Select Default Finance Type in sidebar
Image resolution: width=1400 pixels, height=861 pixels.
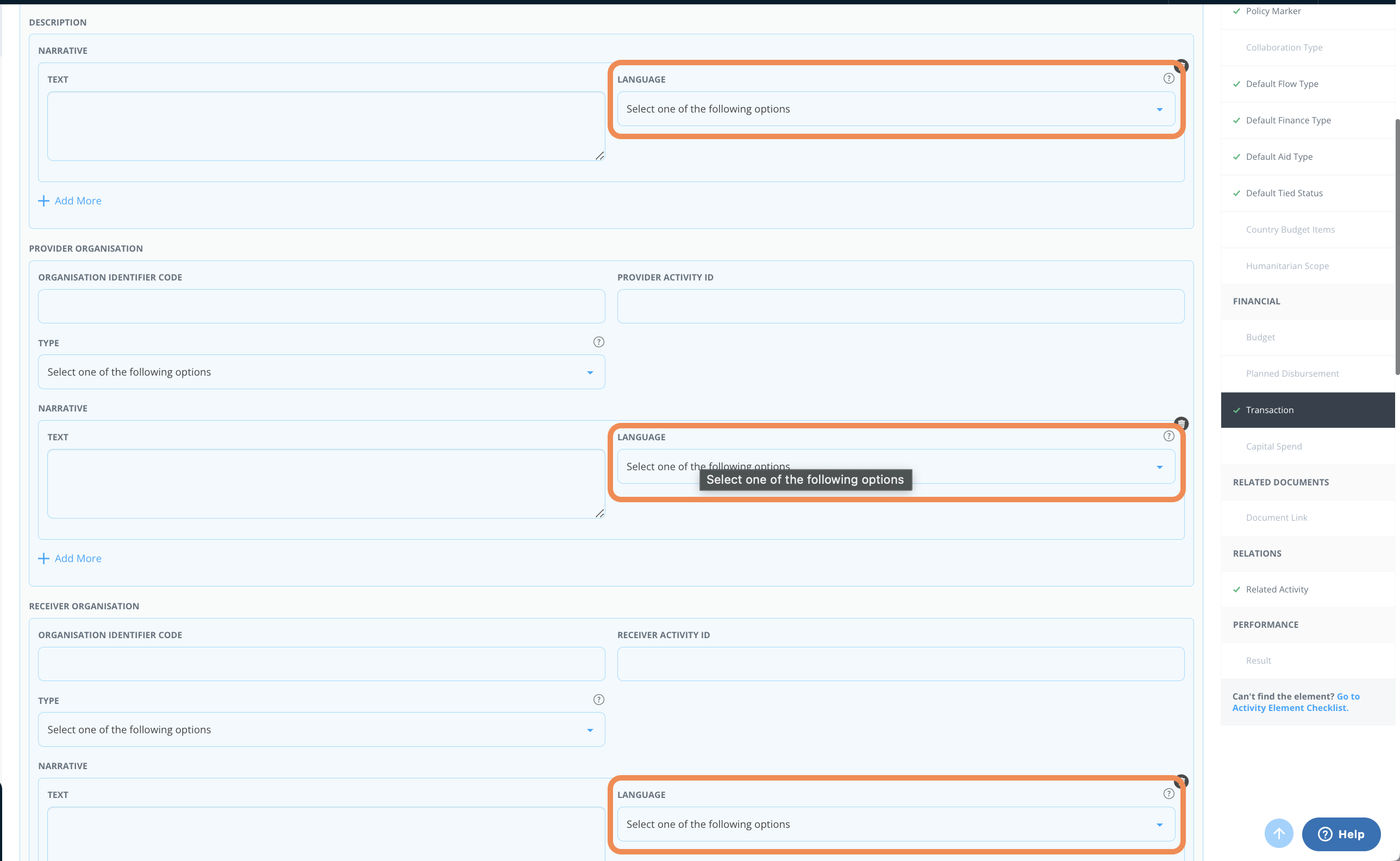1308,121
